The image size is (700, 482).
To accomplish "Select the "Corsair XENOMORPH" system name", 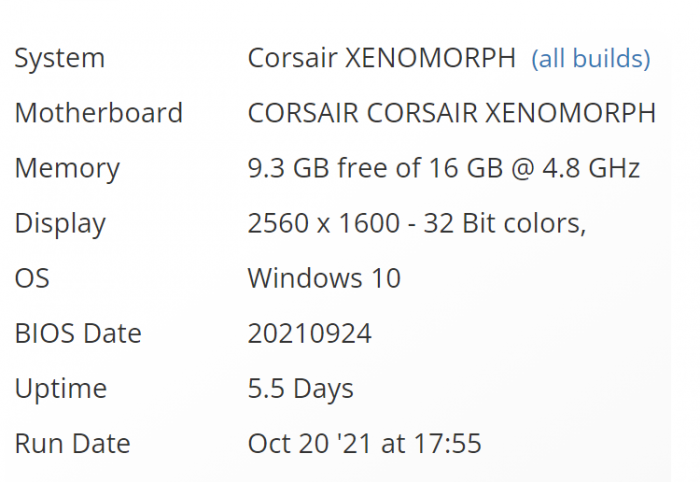I will click(382, 58).
